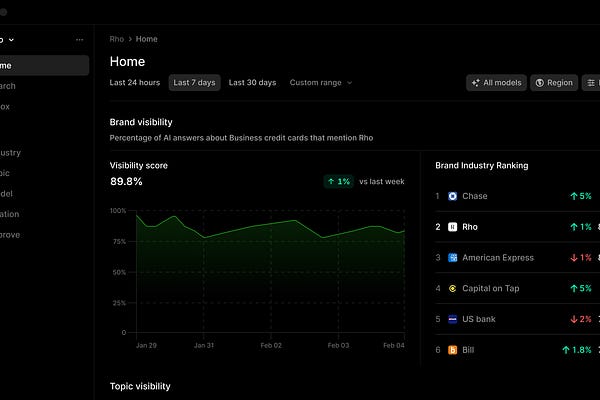Viewport: 600px width, 400px height.
Task: Click the All models filter button
Action: coord(496,83)
